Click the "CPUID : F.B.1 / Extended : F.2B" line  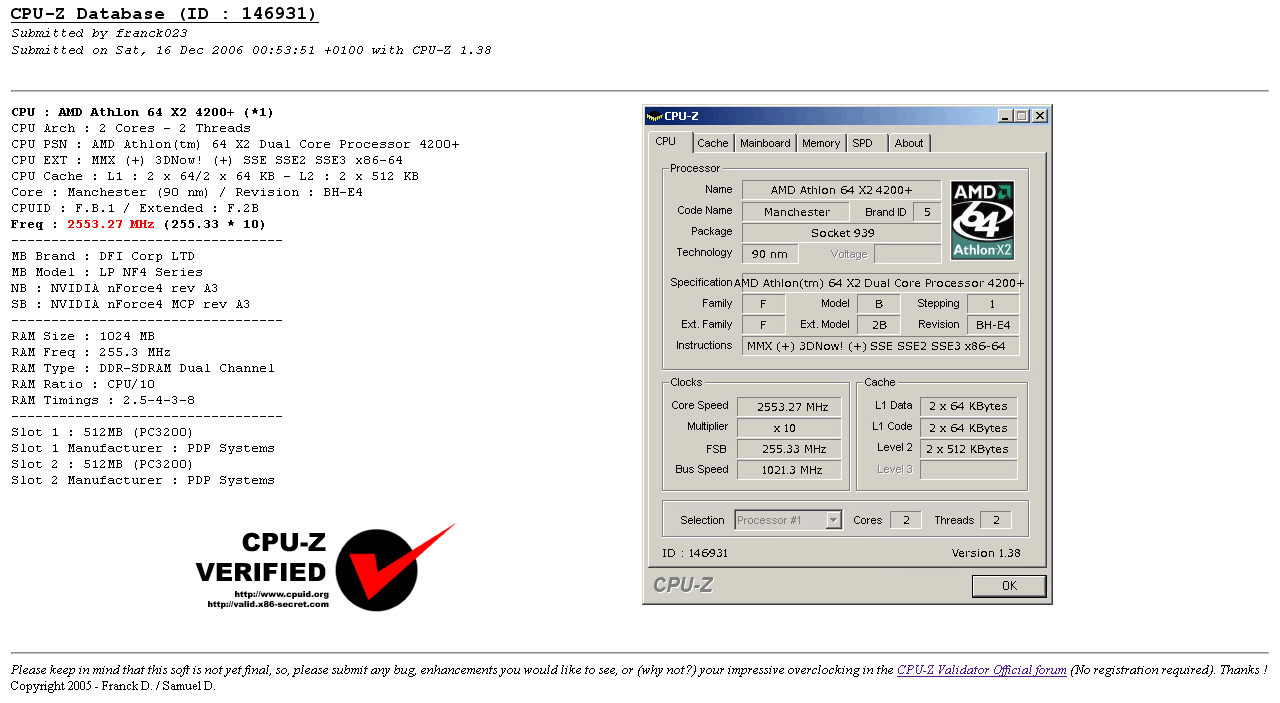(135, 208)
